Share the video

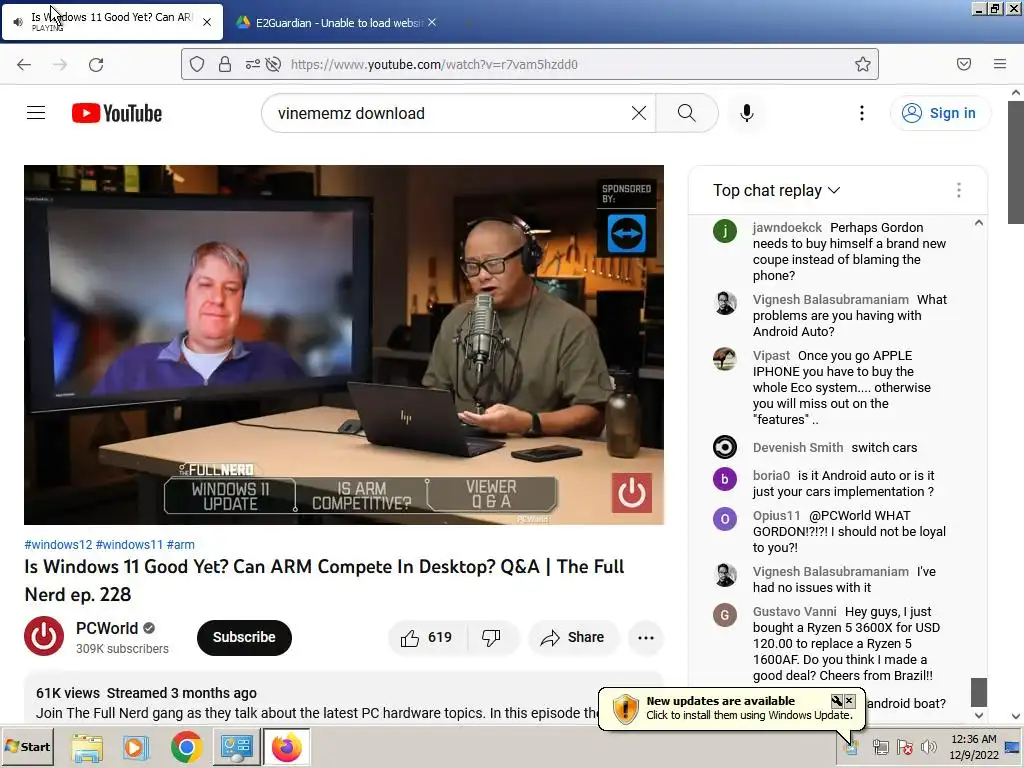(x=573, y=637)
